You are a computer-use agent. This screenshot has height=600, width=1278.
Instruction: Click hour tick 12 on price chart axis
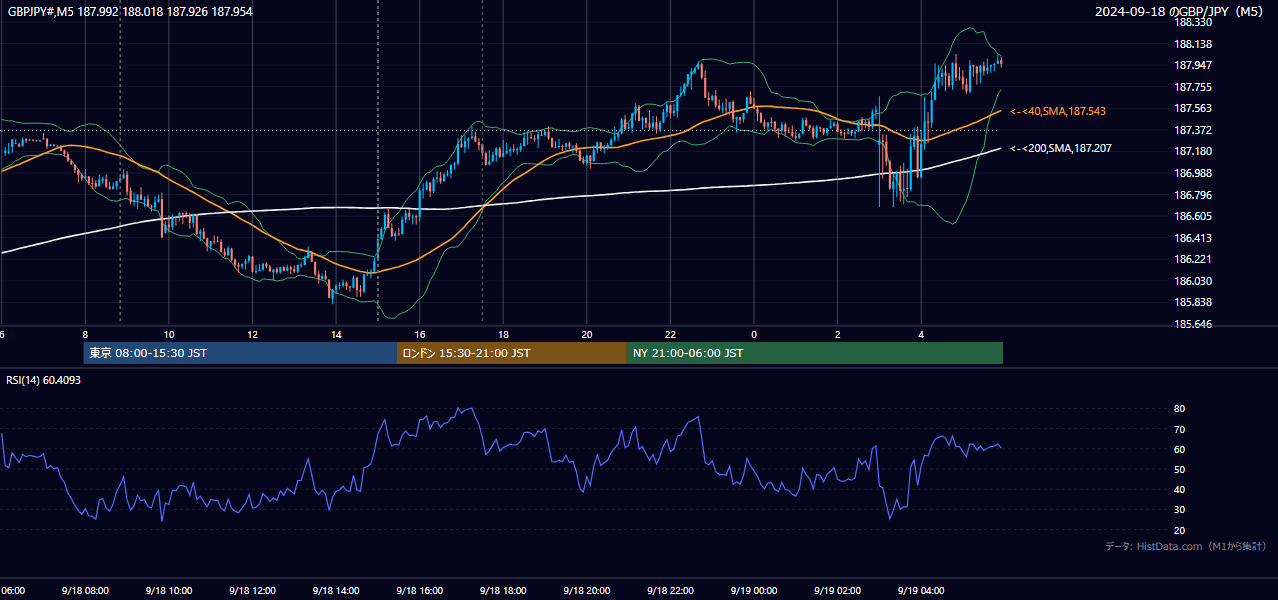[x=252, y=334]
